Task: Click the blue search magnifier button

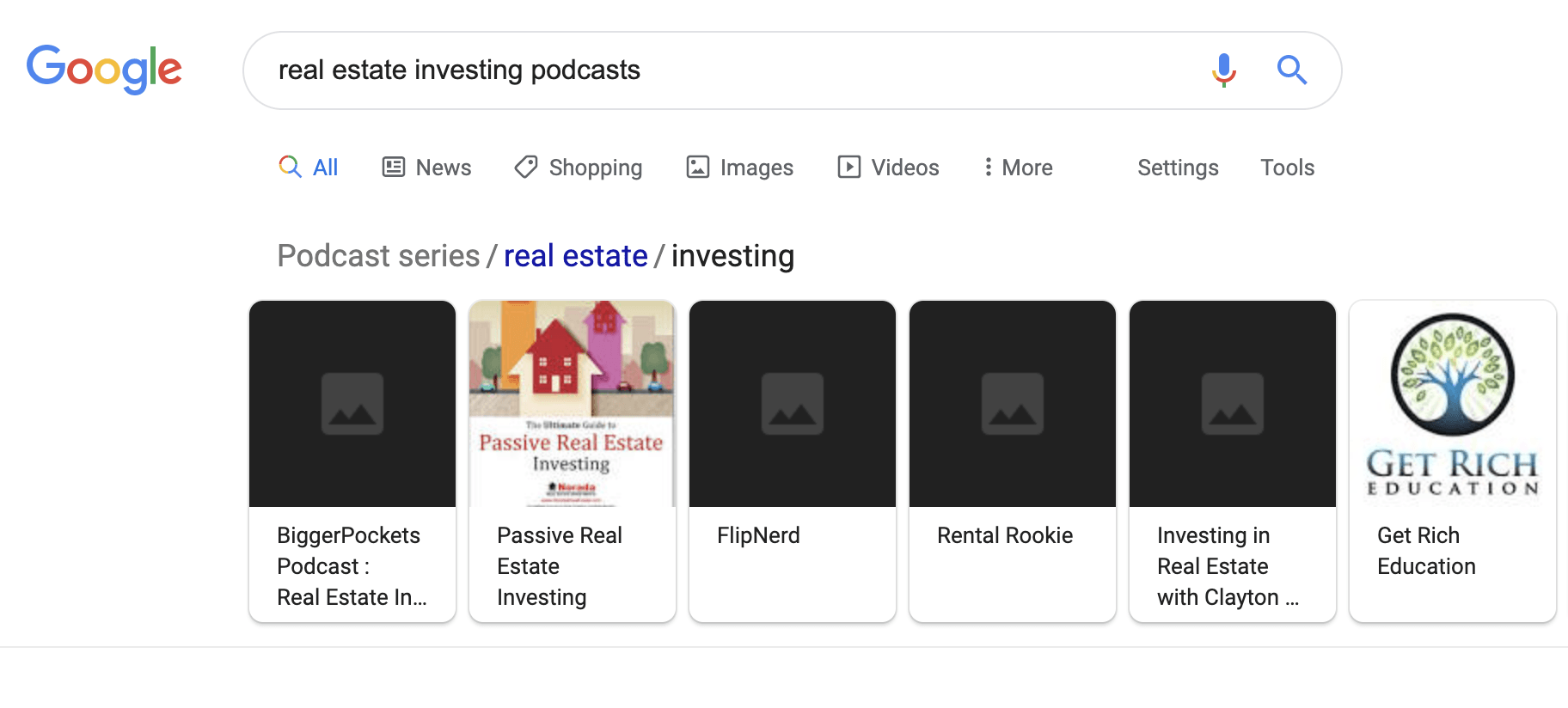Action: 1291,70
